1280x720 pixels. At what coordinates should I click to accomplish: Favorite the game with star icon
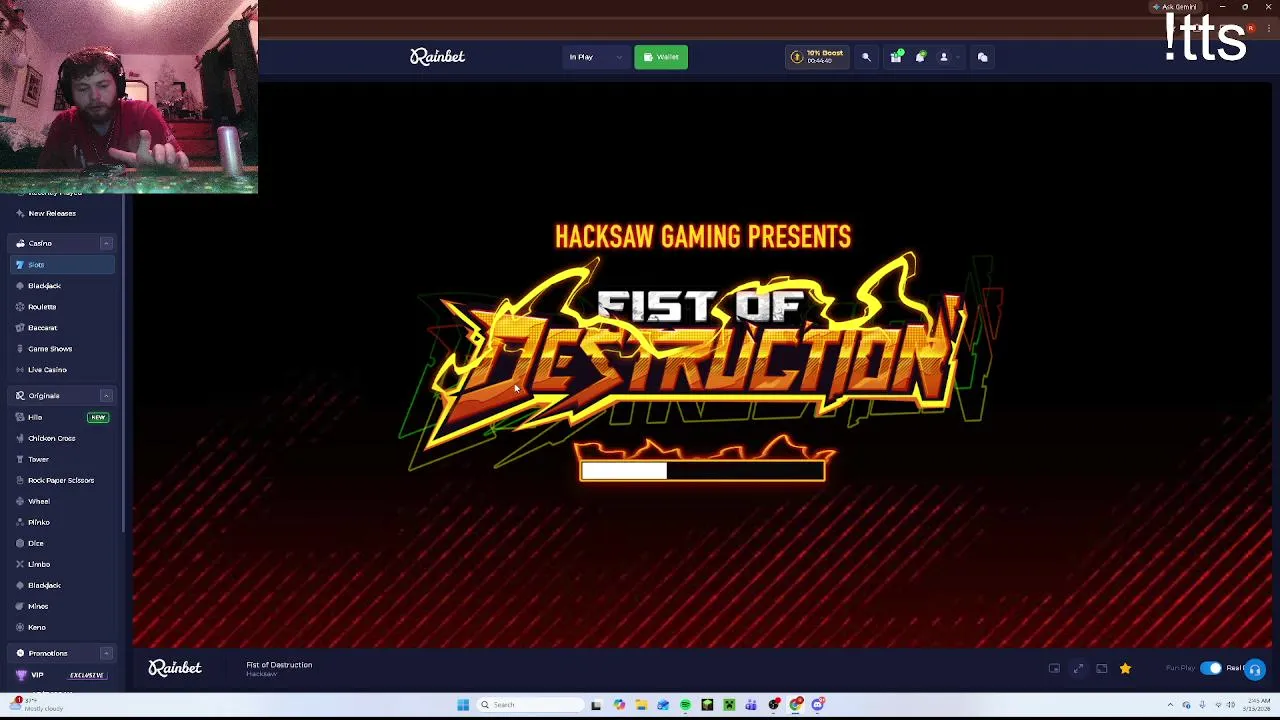pyautogui.click(x=1125, y=668)
